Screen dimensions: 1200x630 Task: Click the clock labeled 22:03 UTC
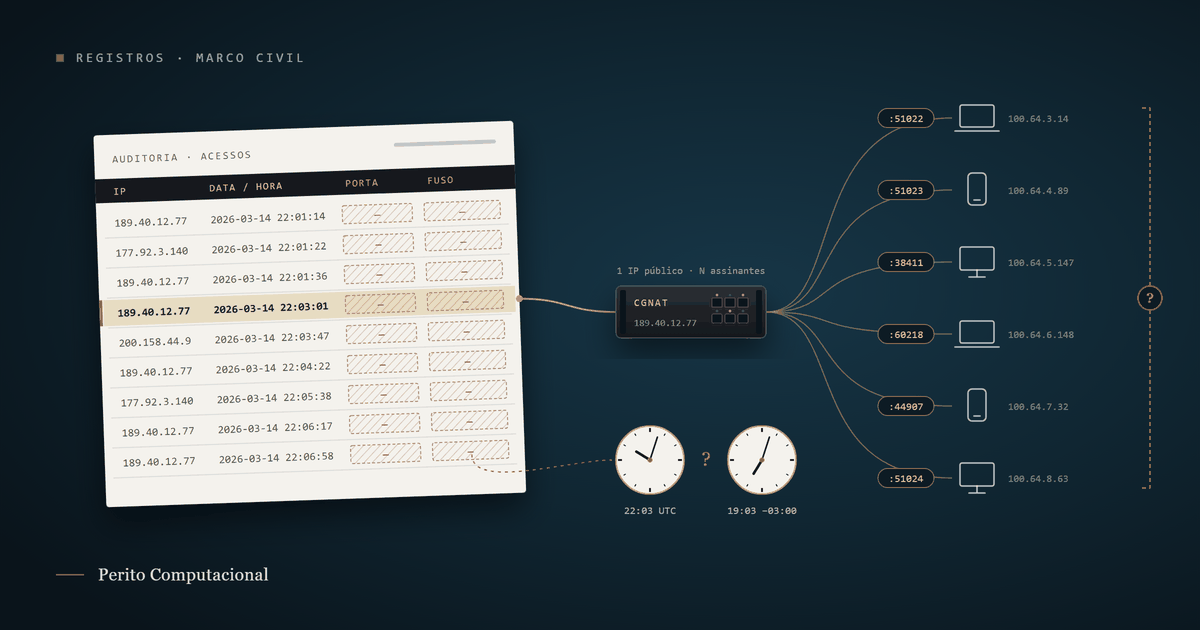650,459
